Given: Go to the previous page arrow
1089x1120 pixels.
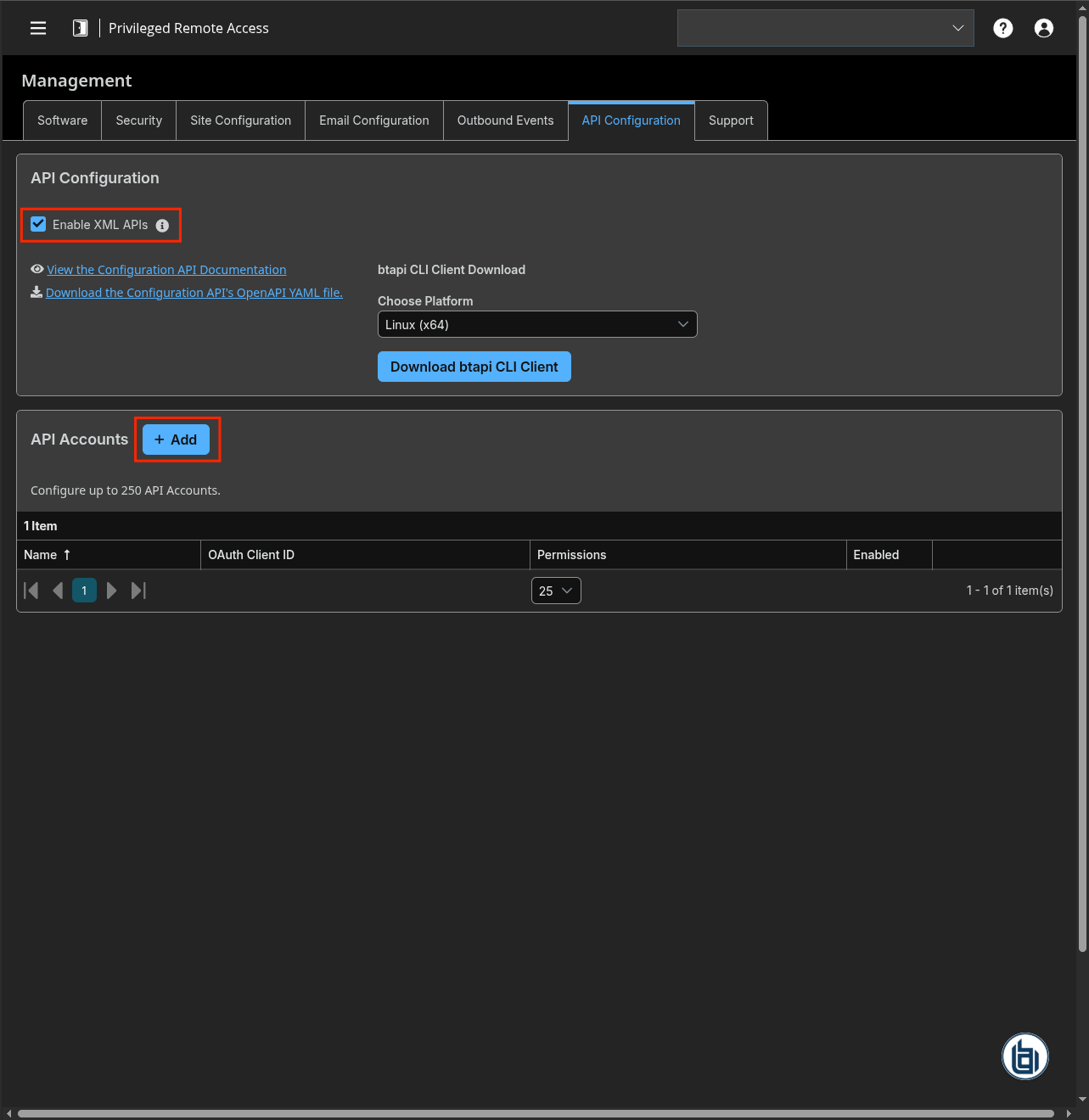Looking at the screenshot, I should [x=58, y=591].
